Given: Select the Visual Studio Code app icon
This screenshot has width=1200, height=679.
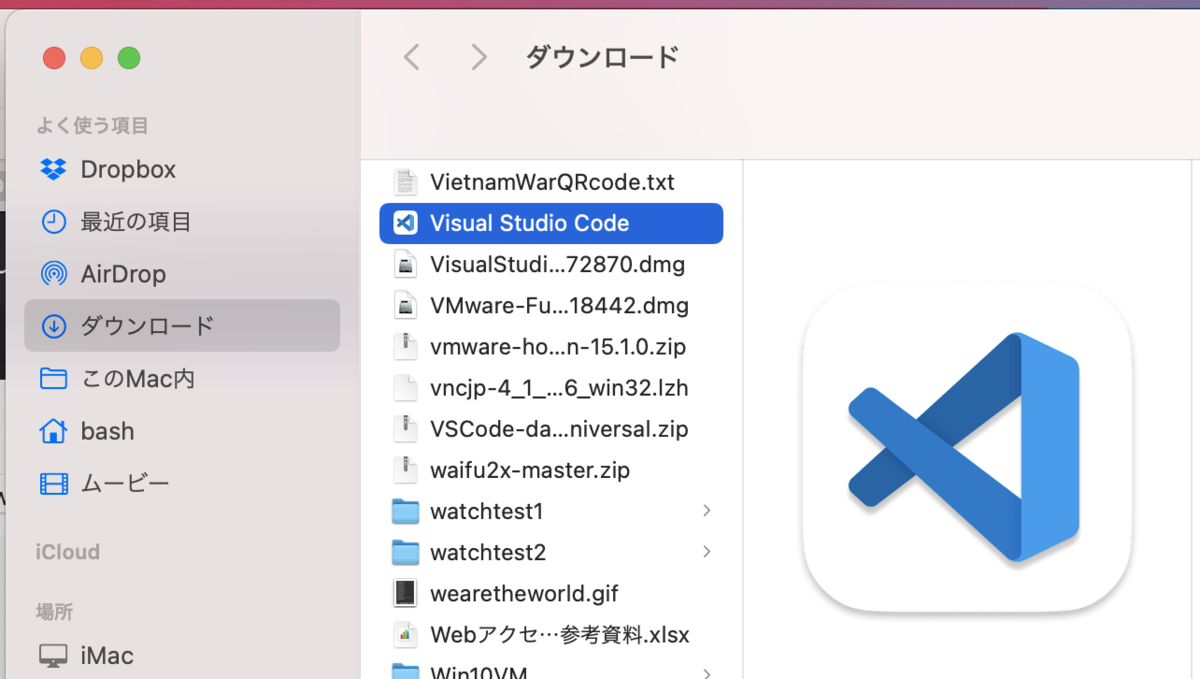Looking at the screenshot, I should tap(404, 223).
